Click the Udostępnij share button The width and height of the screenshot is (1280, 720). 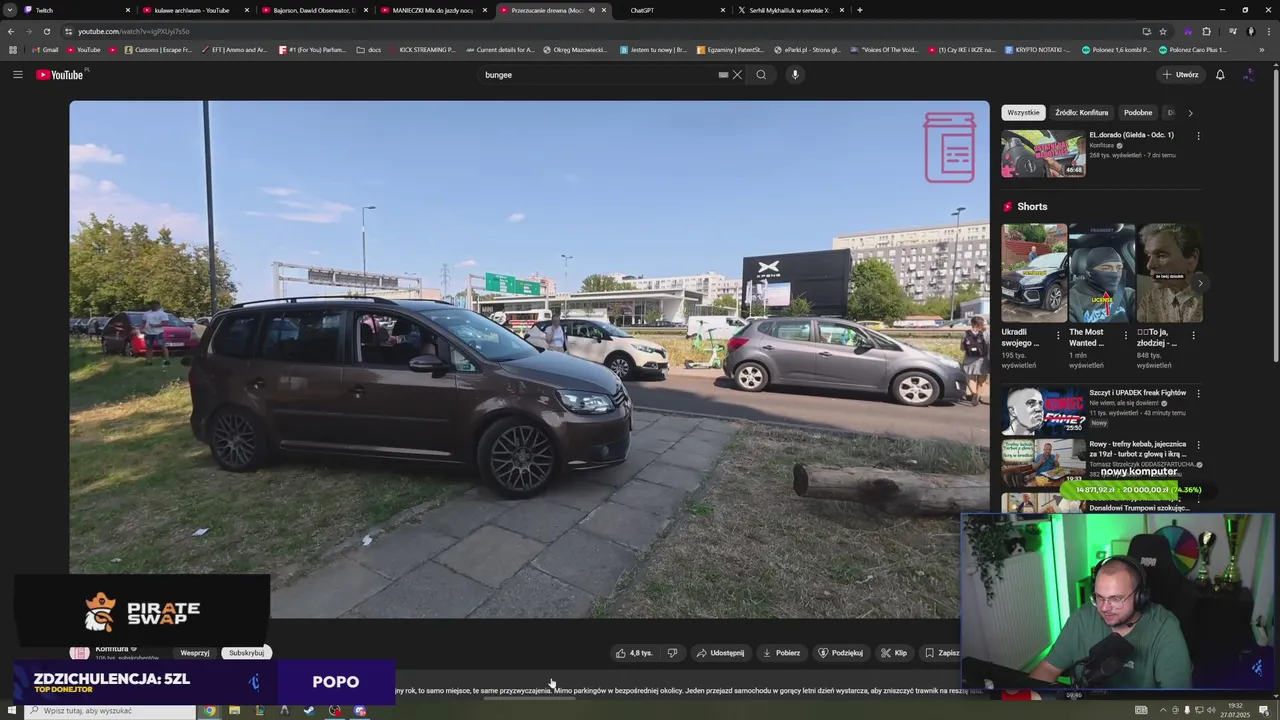720,653
